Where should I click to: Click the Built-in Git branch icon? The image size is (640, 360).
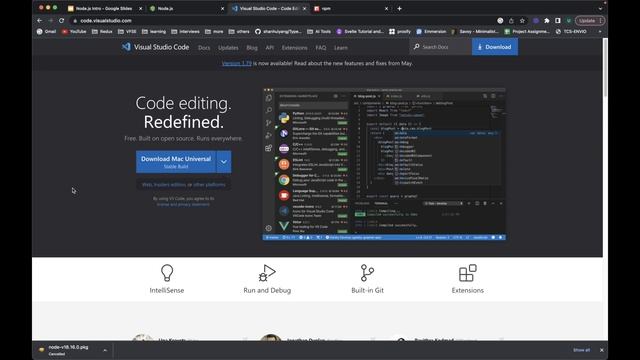point(367,273)
